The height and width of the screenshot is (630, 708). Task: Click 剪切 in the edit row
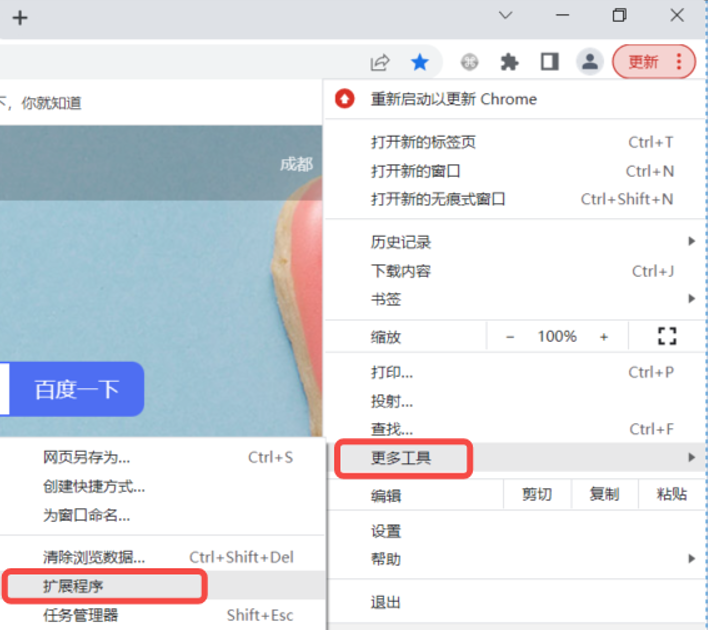coord(537,495)
